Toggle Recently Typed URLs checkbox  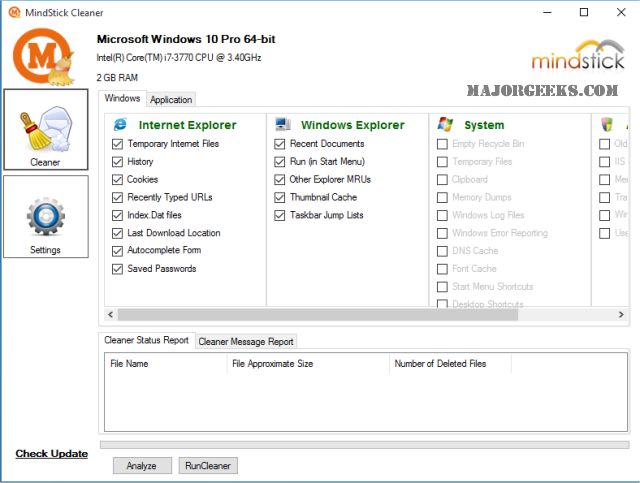point(118,198)
